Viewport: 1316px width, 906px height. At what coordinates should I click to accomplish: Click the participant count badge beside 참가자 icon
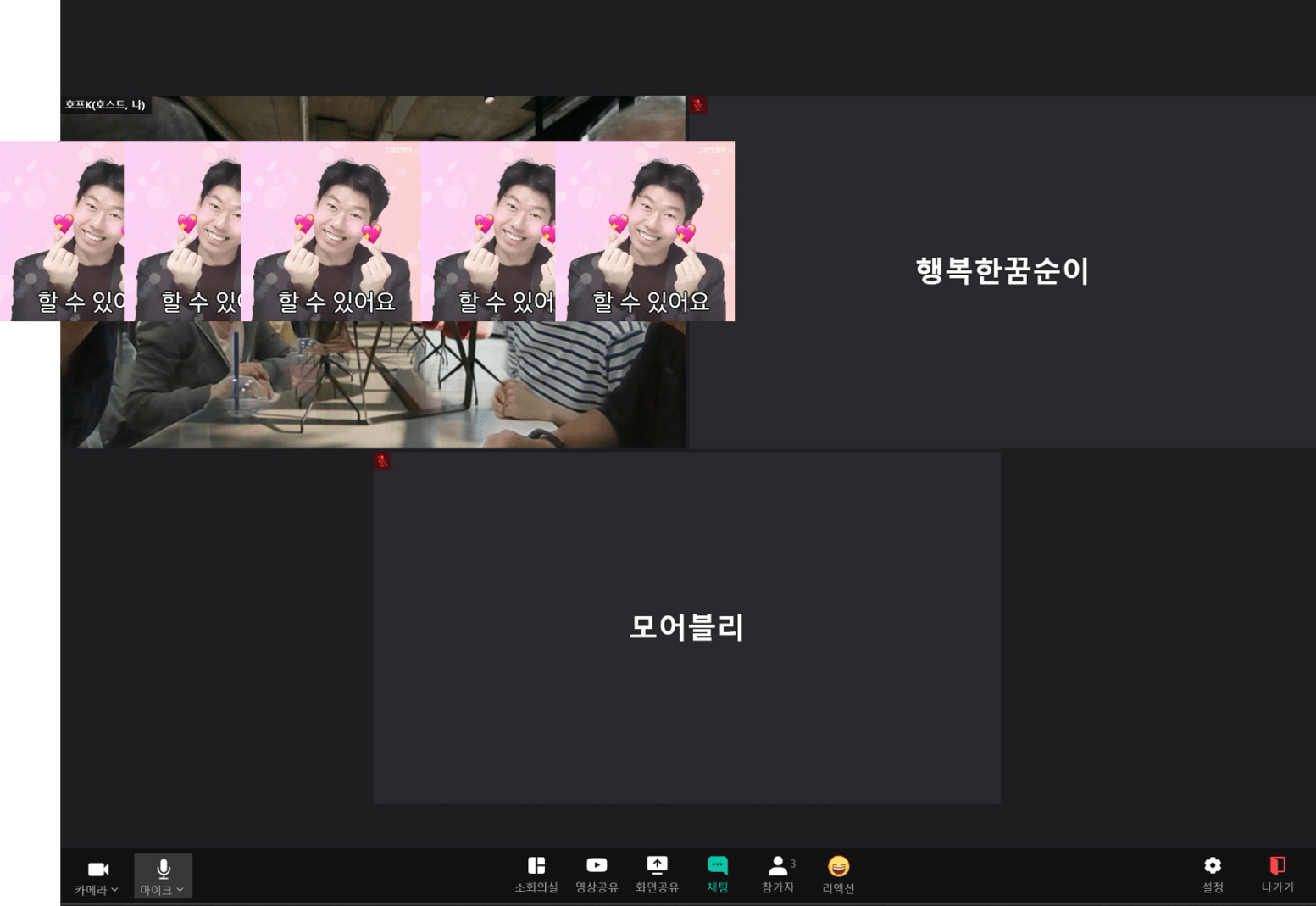coord(793,864)
